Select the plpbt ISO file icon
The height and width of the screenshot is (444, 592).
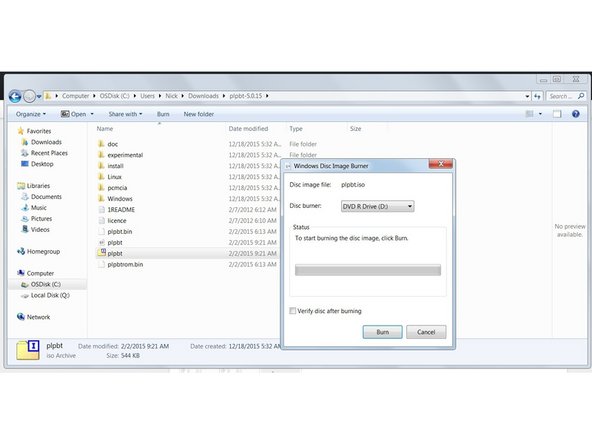[101, 253]
